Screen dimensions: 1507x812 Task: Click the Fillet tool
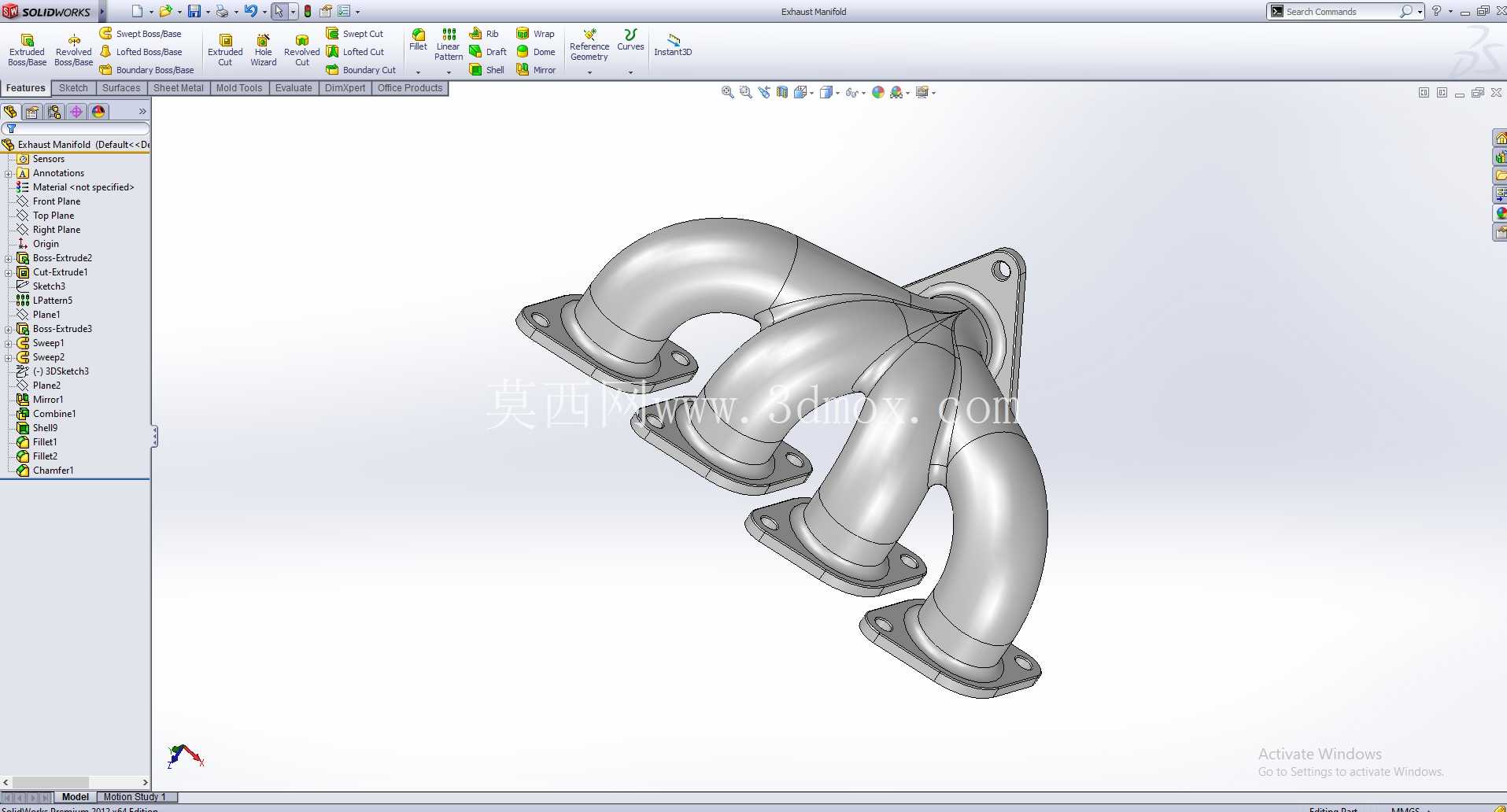click(x=418, y=40)
